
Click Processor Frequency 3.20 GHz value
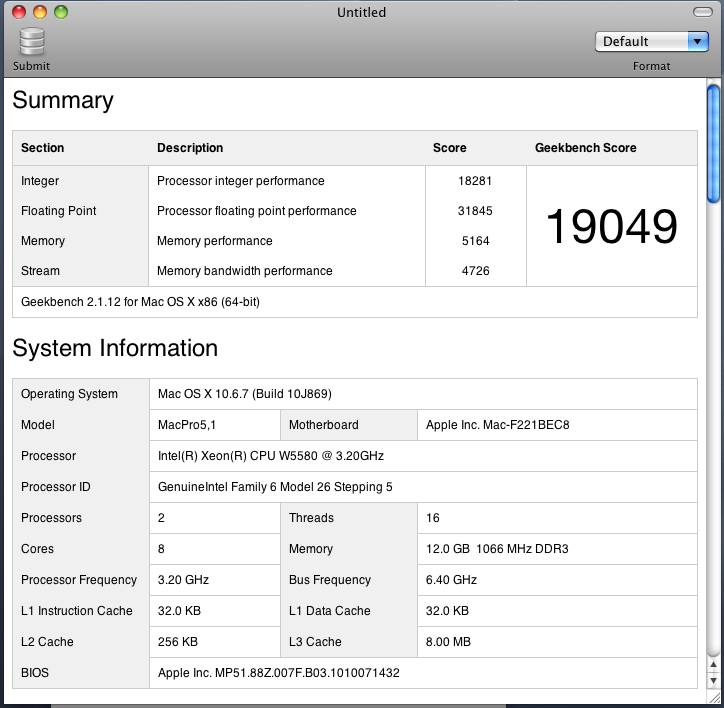coord(183,579)
